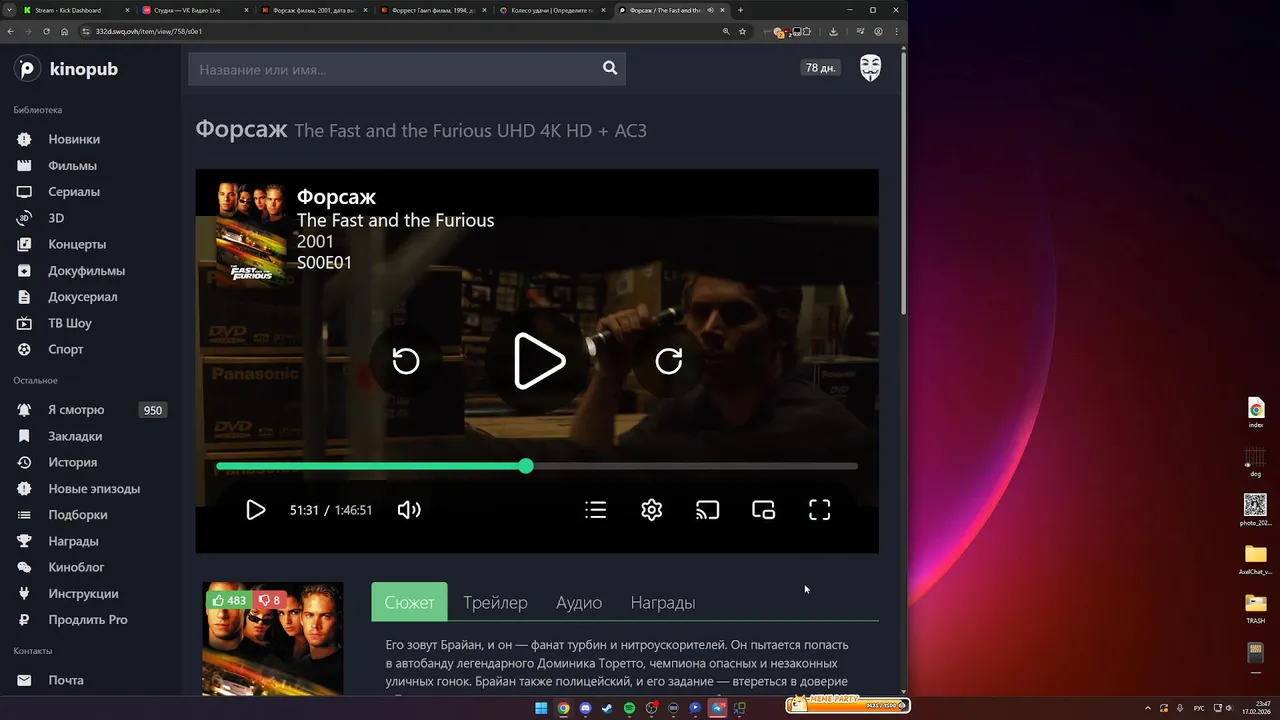1280x720 pixels.
Task: Like the movie with thumbs-up 483
Action: pos(229,601)
